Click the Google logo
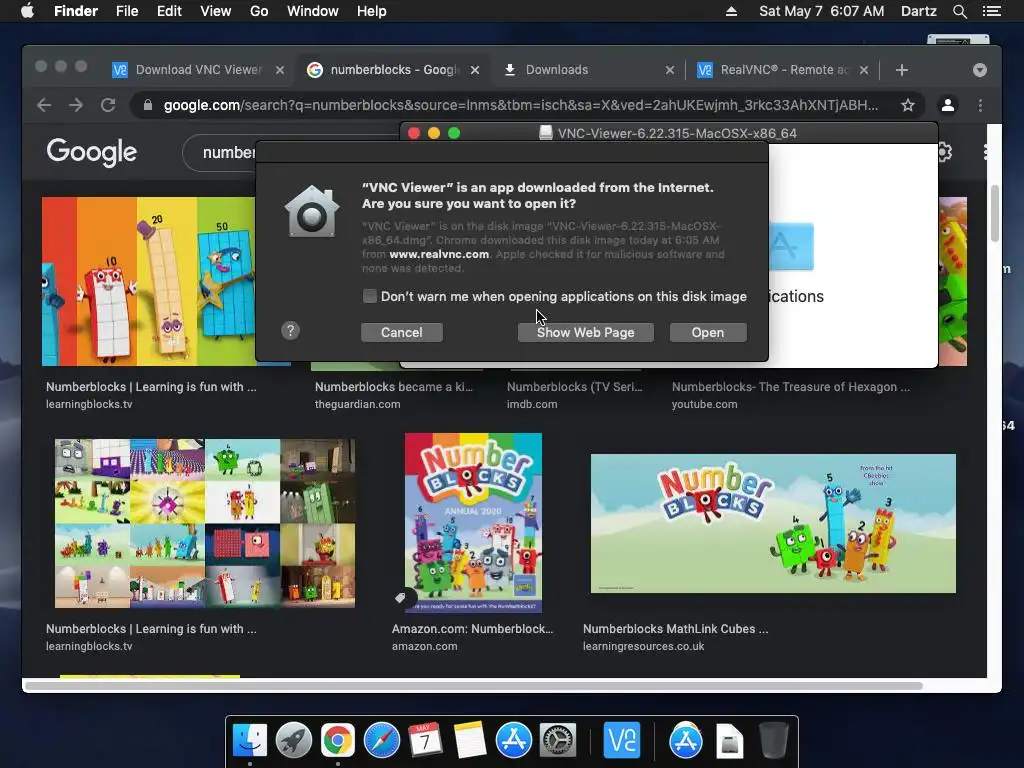Image resolution: width=1024 pixels, height=768 pixels. 91,152
